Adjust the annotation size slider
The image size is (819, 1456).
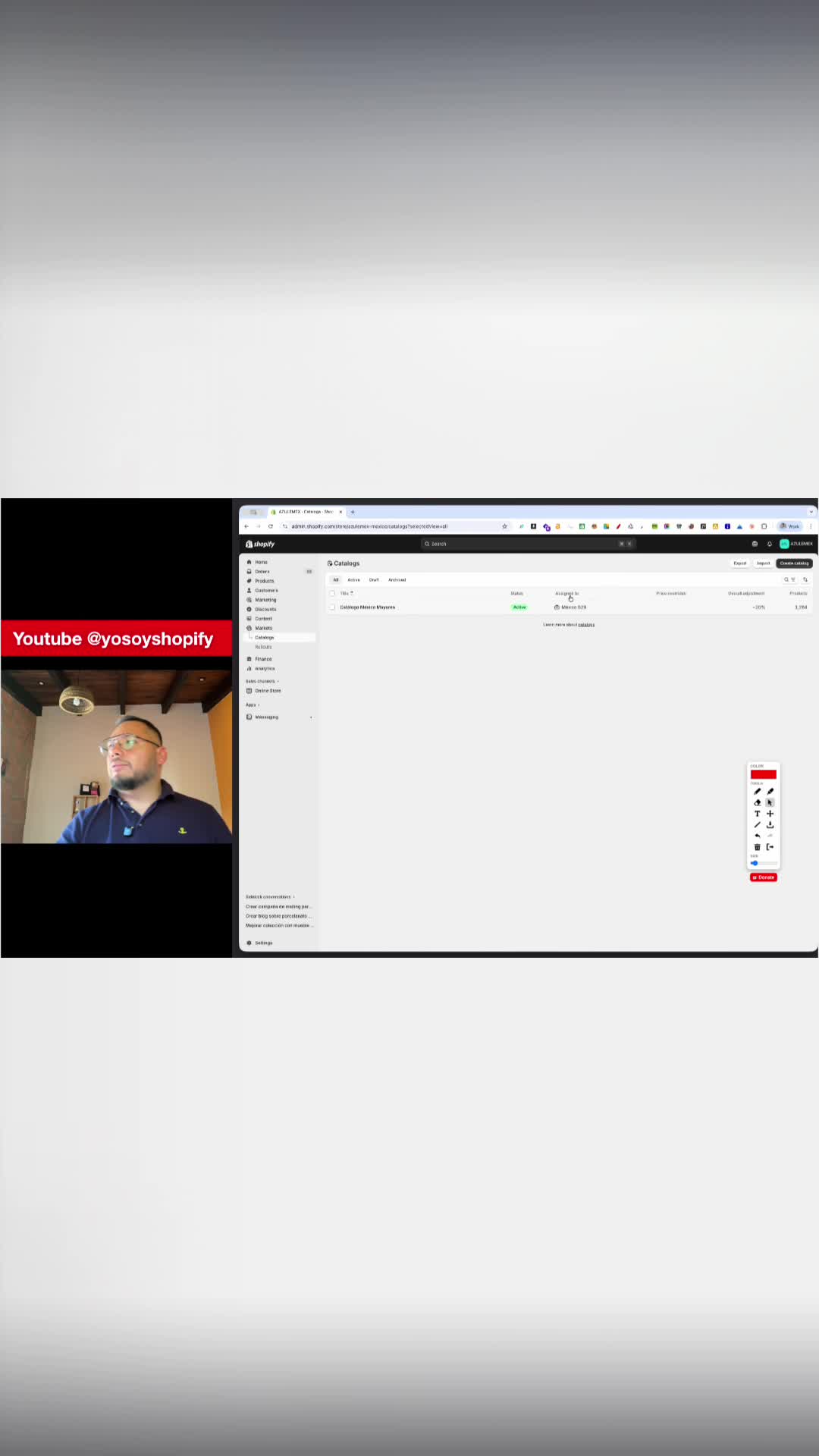(764, 863)
